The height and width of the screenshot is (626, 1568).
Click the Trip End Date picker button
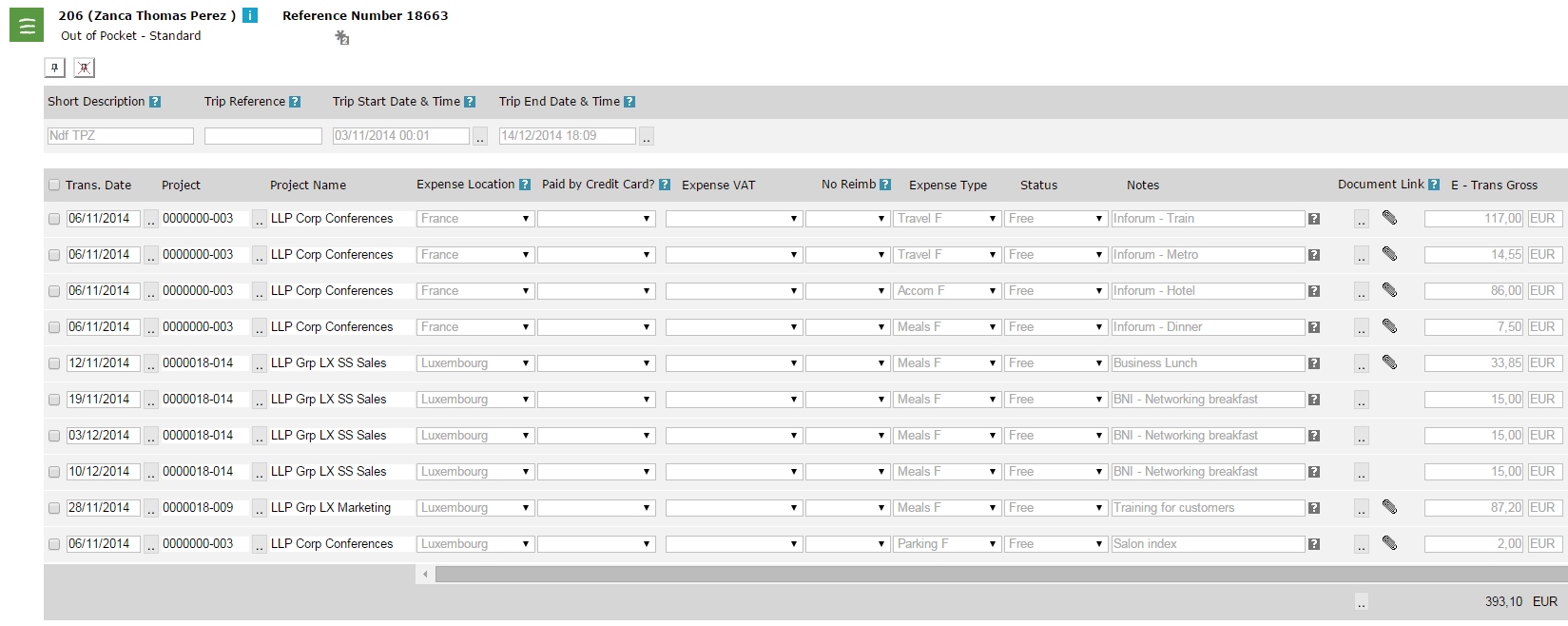[647, 137]
